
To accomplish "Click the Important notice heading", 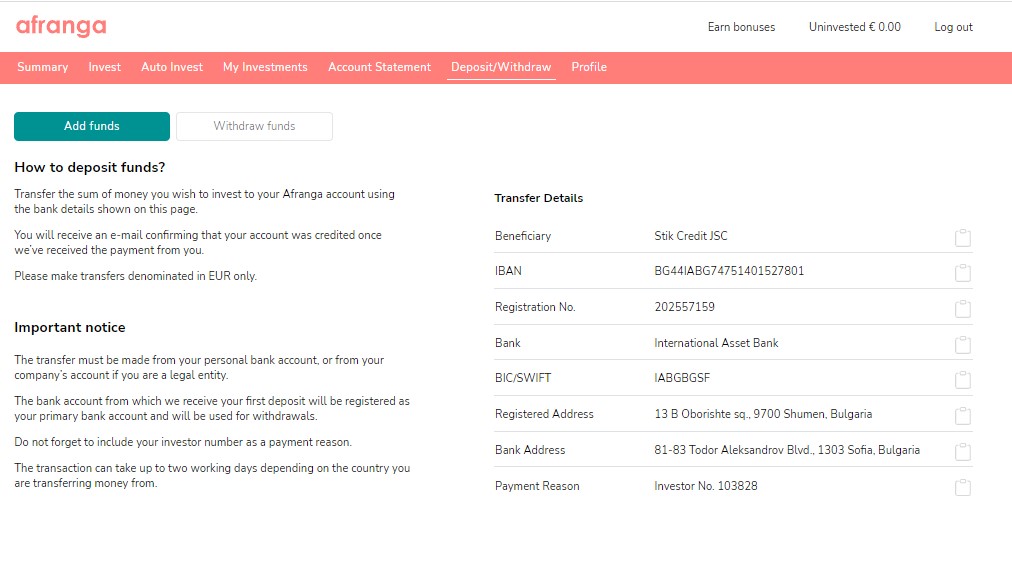I will click(x=70, y=328).
